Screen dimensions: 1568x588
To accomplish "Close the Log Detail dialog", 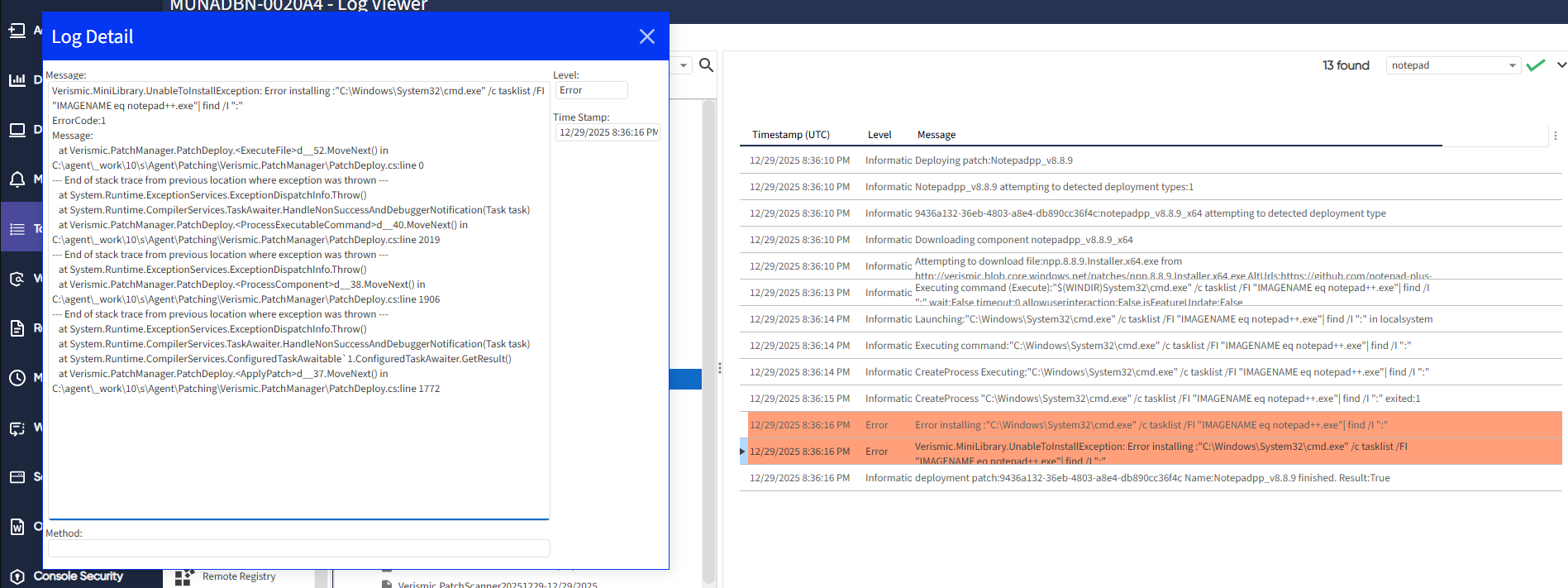I will coord(647,36).
